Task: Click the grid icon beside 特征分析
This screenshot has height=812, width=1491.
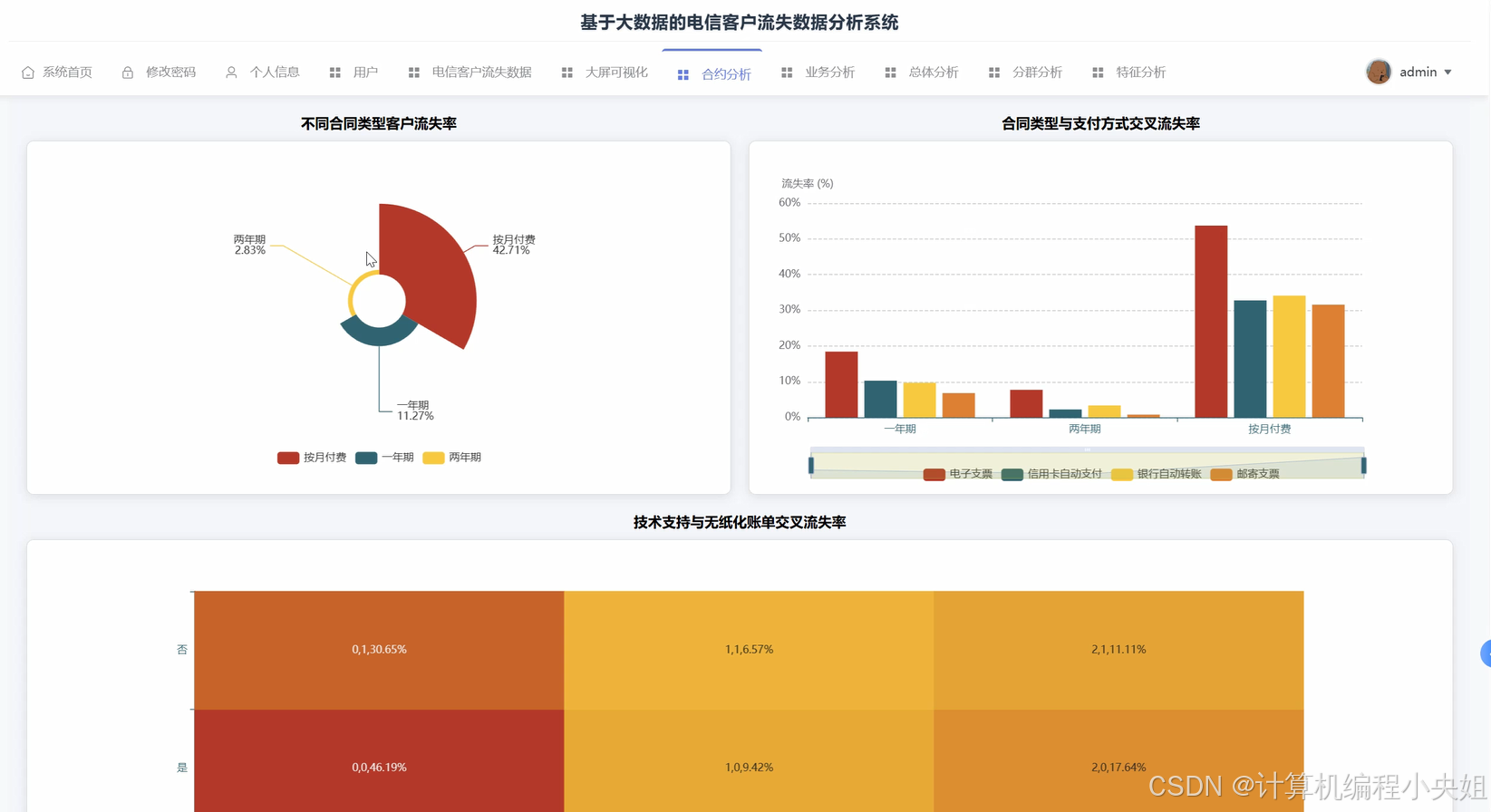Action: (1098, 72)
